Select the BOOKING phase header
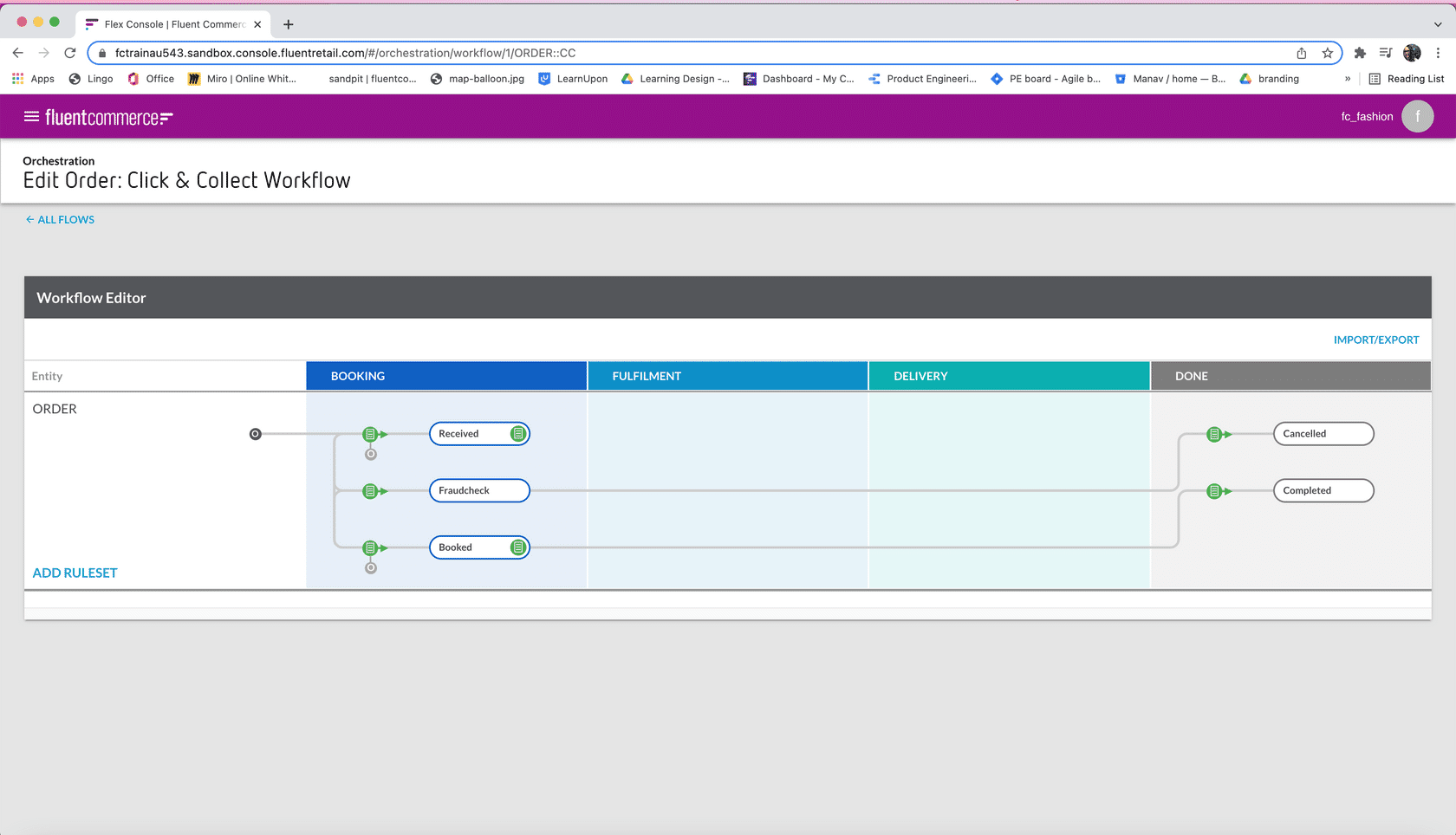 [x=446, y=376]
